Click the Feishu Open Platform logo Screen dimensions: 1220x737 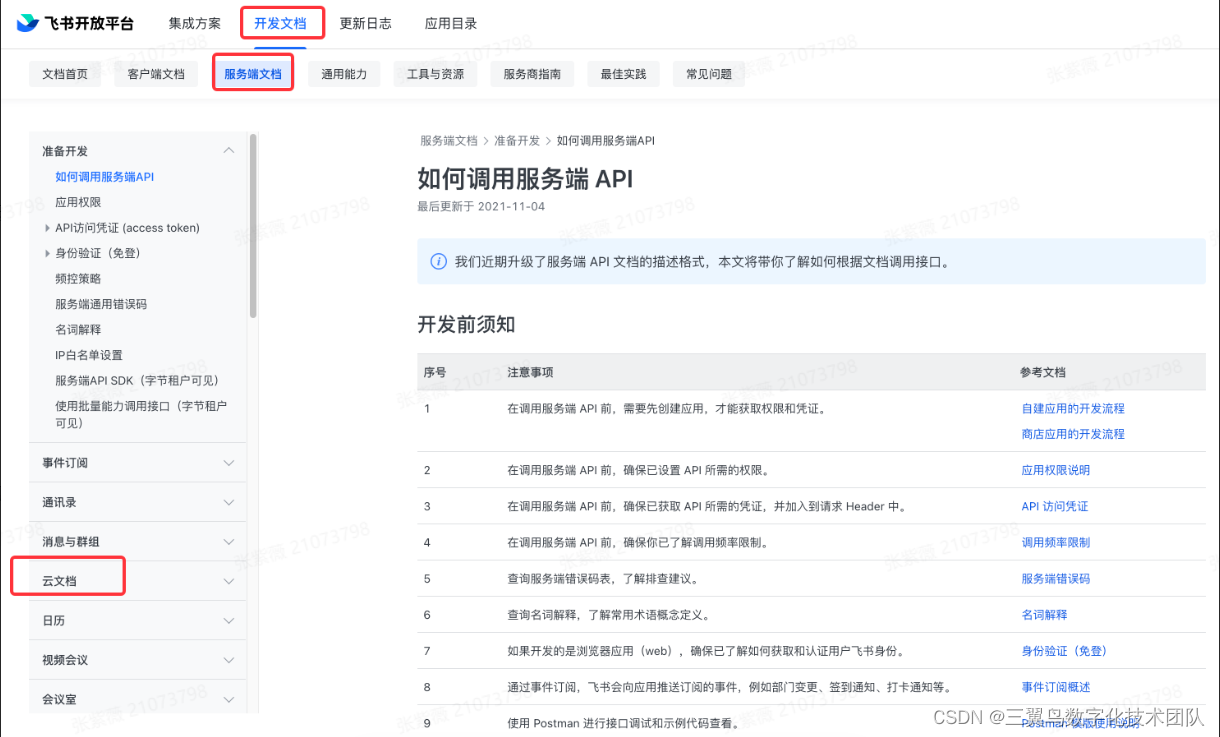(x=75, y=23)
